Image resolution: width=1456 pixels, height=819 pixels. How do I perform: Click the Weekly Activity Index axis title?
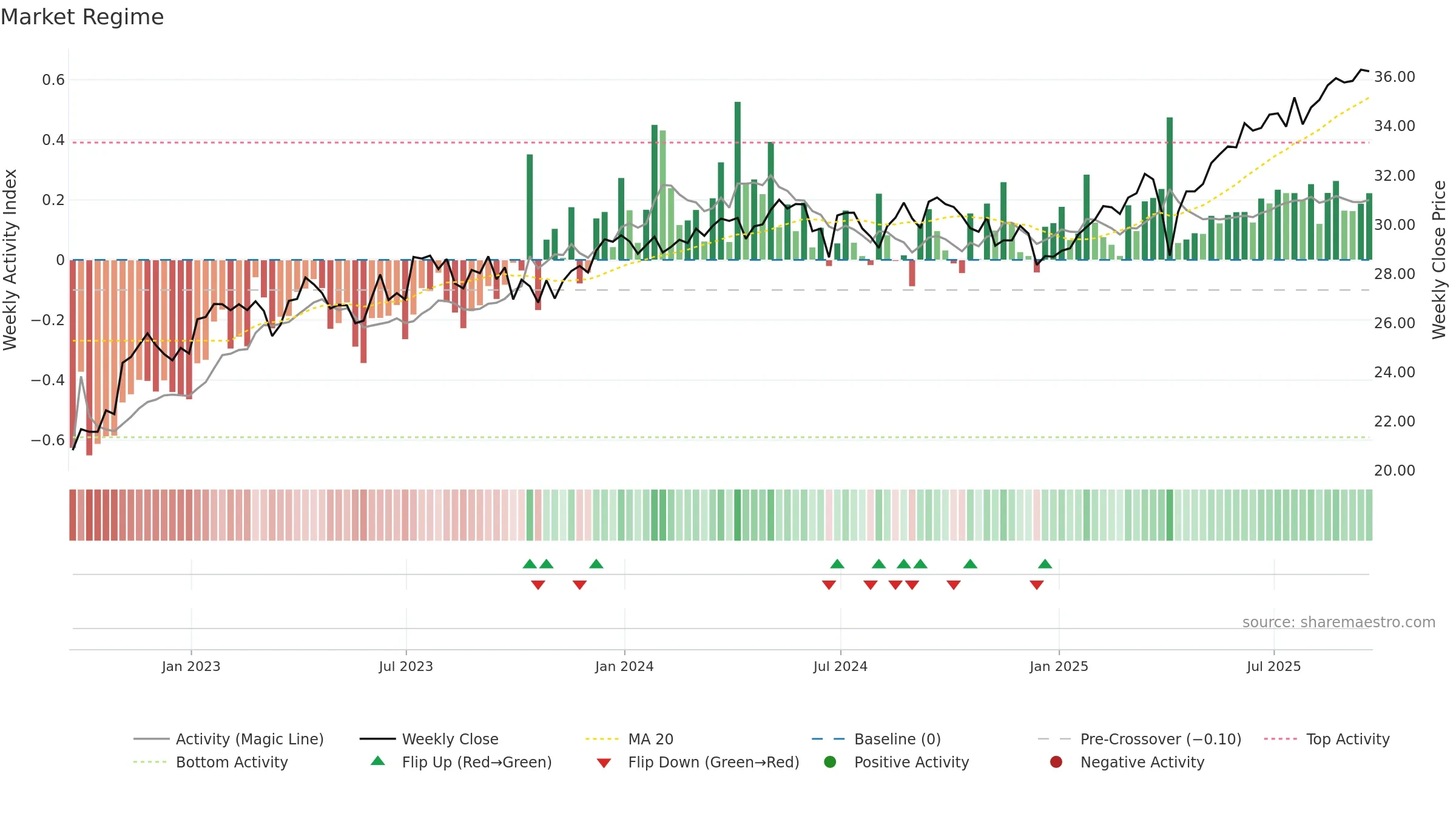(10, 260)
